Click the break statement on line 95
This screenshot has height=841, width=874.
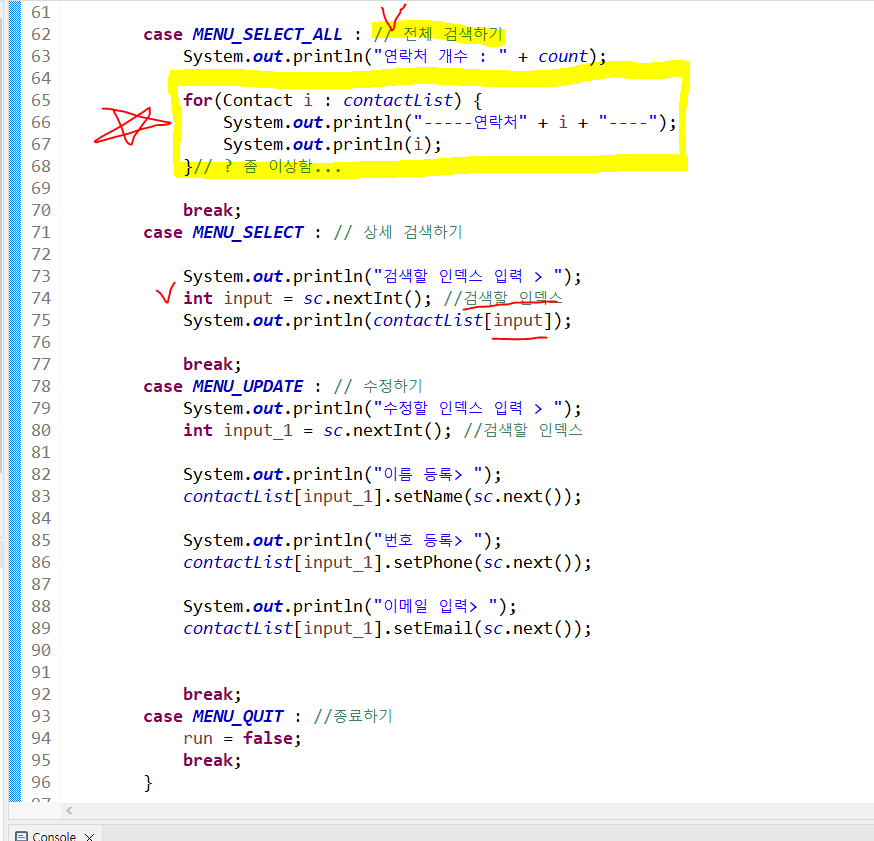[x=212, y=760]
